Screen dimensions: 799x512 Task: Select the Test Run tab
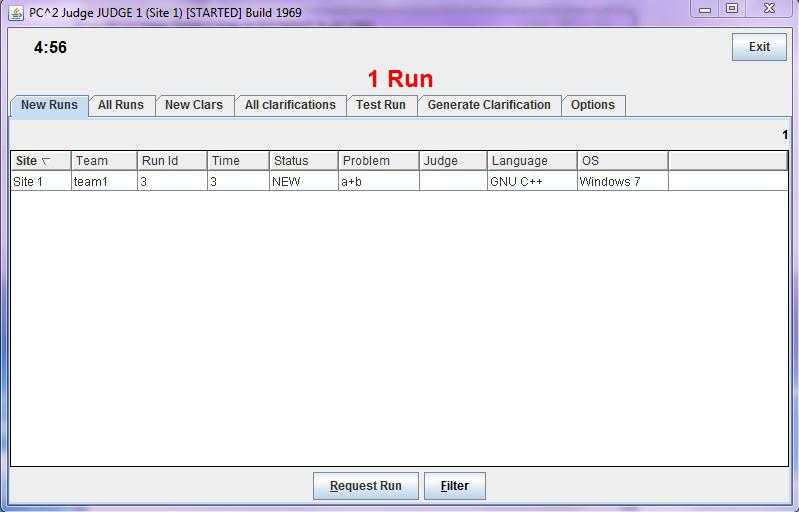coord(381,105)
